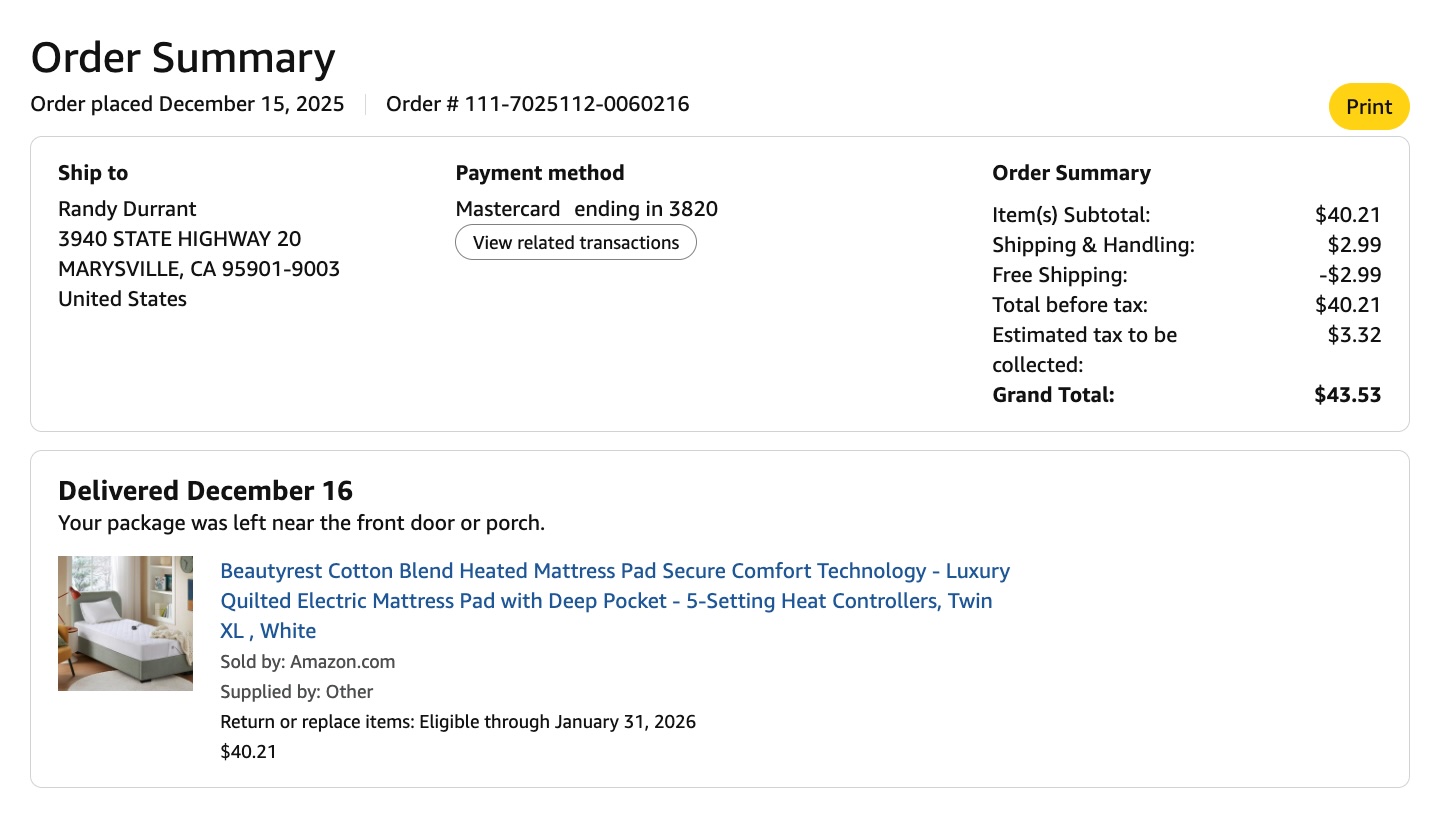Screen dimensions: 1439x818
Task: Click the yellow Print button
Action: [1369, 106]
